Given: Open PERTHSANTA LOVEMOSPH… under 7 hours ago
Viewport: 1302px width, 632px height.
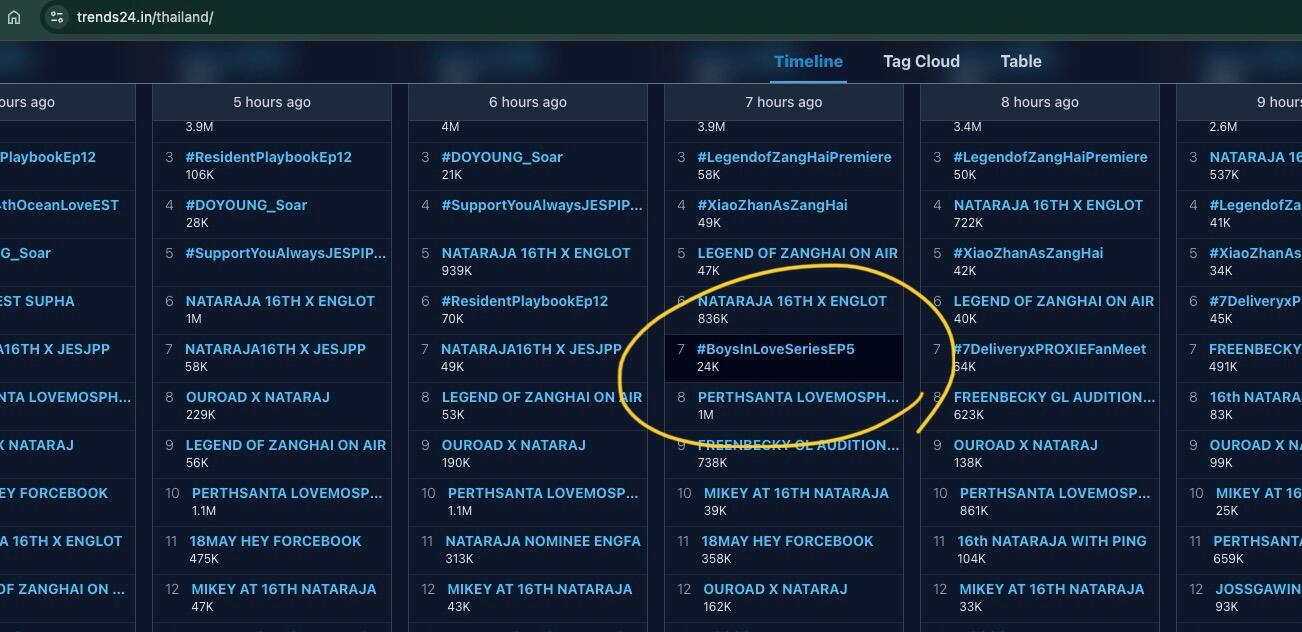Looking at the screenshot, I should (798, 397).
